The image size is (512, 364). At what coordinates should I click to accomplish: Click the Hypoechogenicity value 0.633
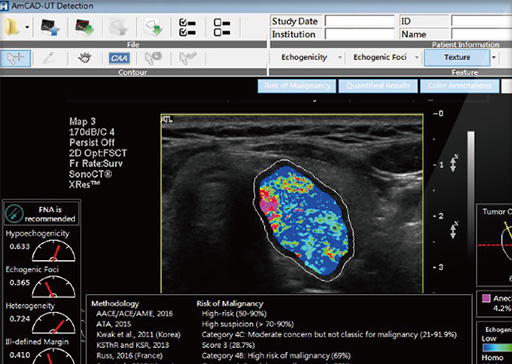pos(20,247)
